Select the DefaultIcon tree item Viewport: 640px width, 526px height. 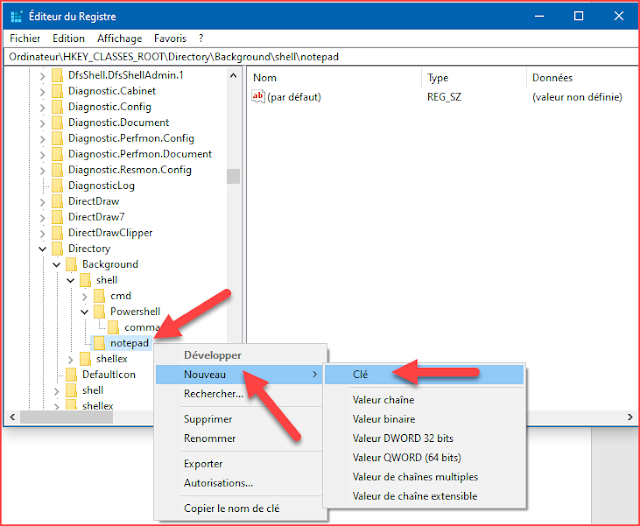point(109,375)
